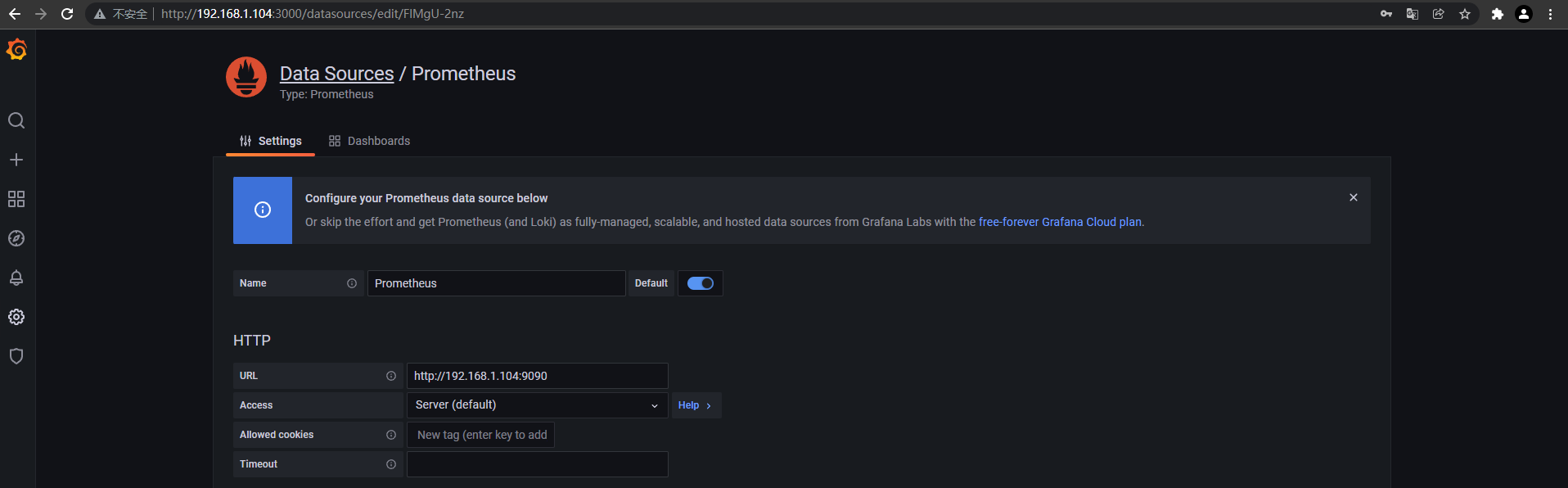
Task: Click the translate page icon
Action: coord(1413,14)
